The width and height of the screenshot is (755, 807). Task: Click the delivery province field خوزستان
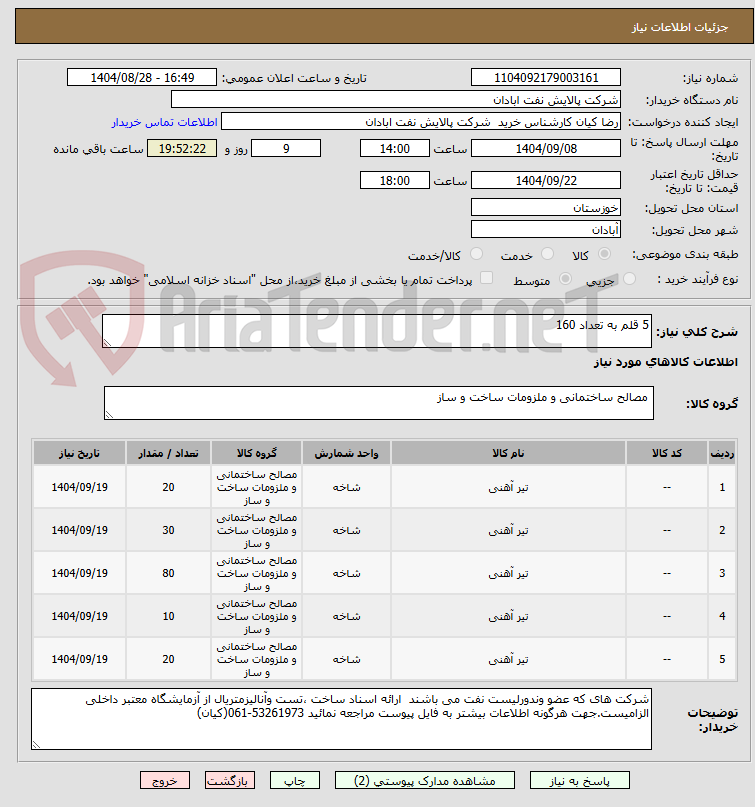click(546, 207)
